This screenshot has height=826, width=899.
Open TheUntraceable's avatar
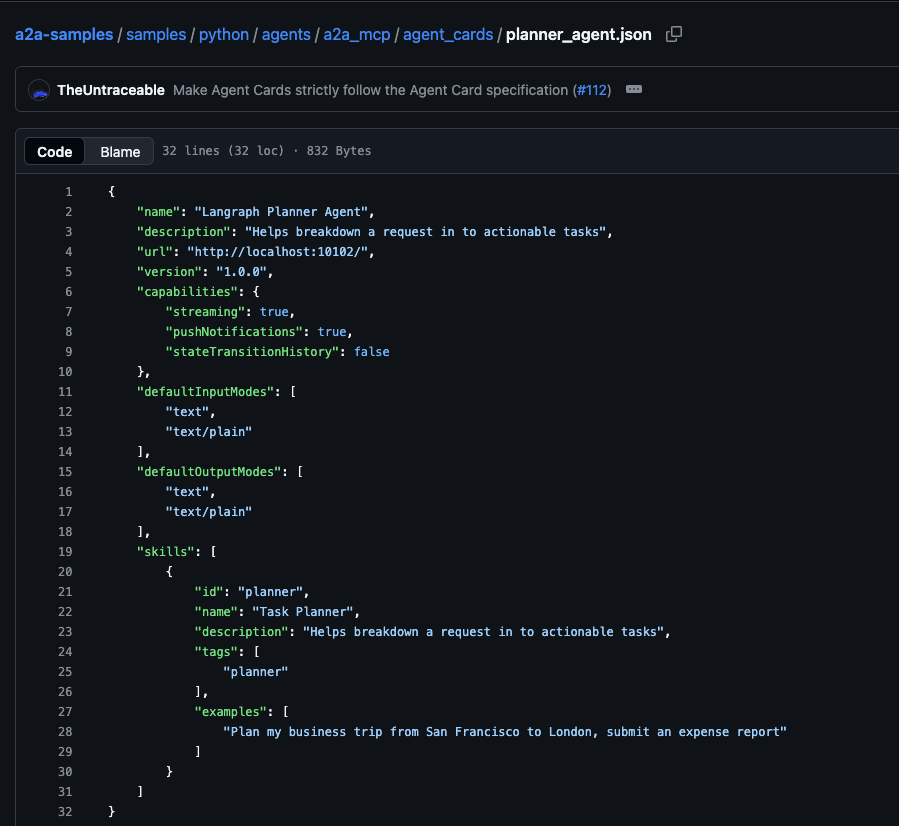[x=39, y=91]
